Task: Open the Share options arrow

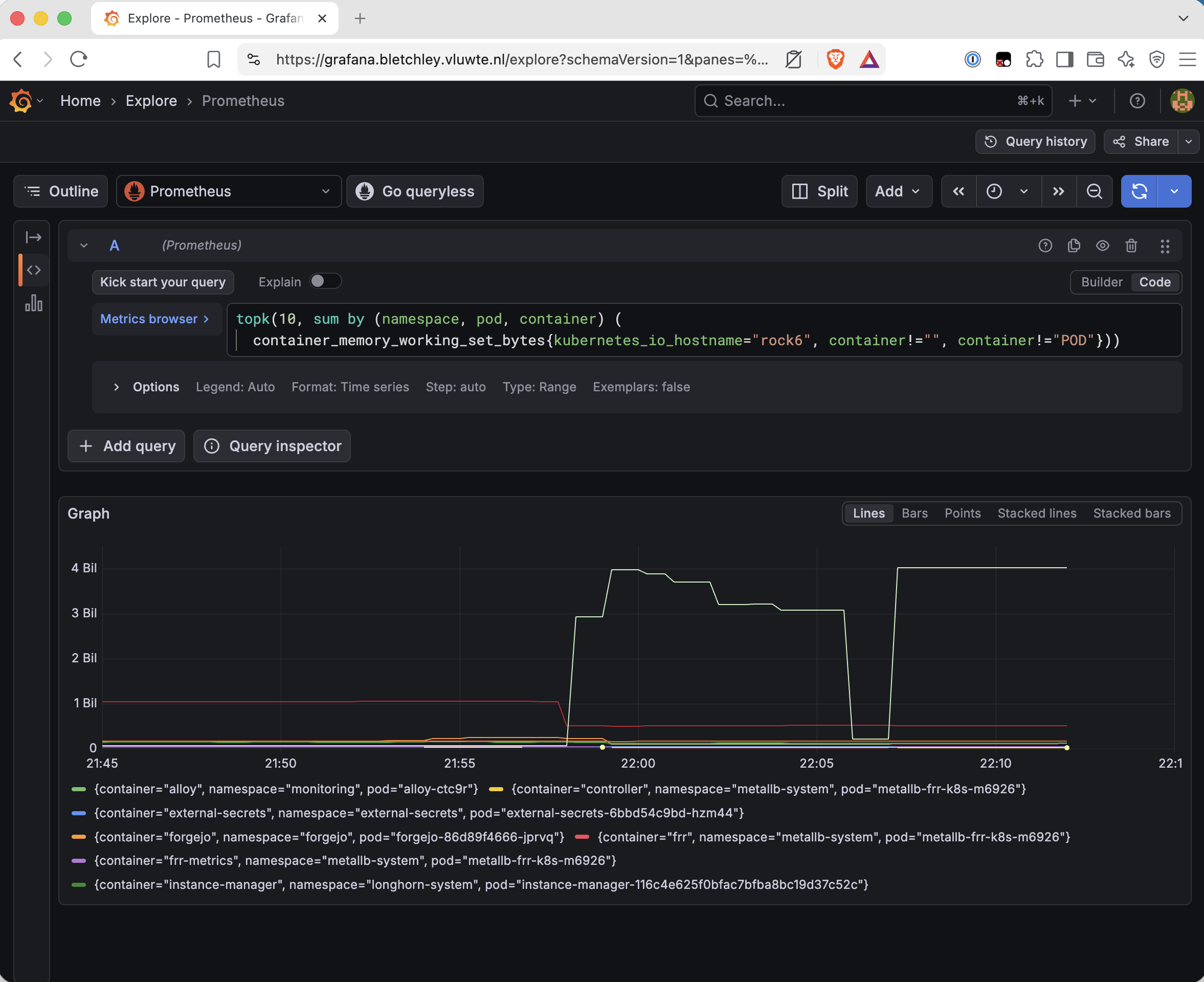Action: (1188, 141)
